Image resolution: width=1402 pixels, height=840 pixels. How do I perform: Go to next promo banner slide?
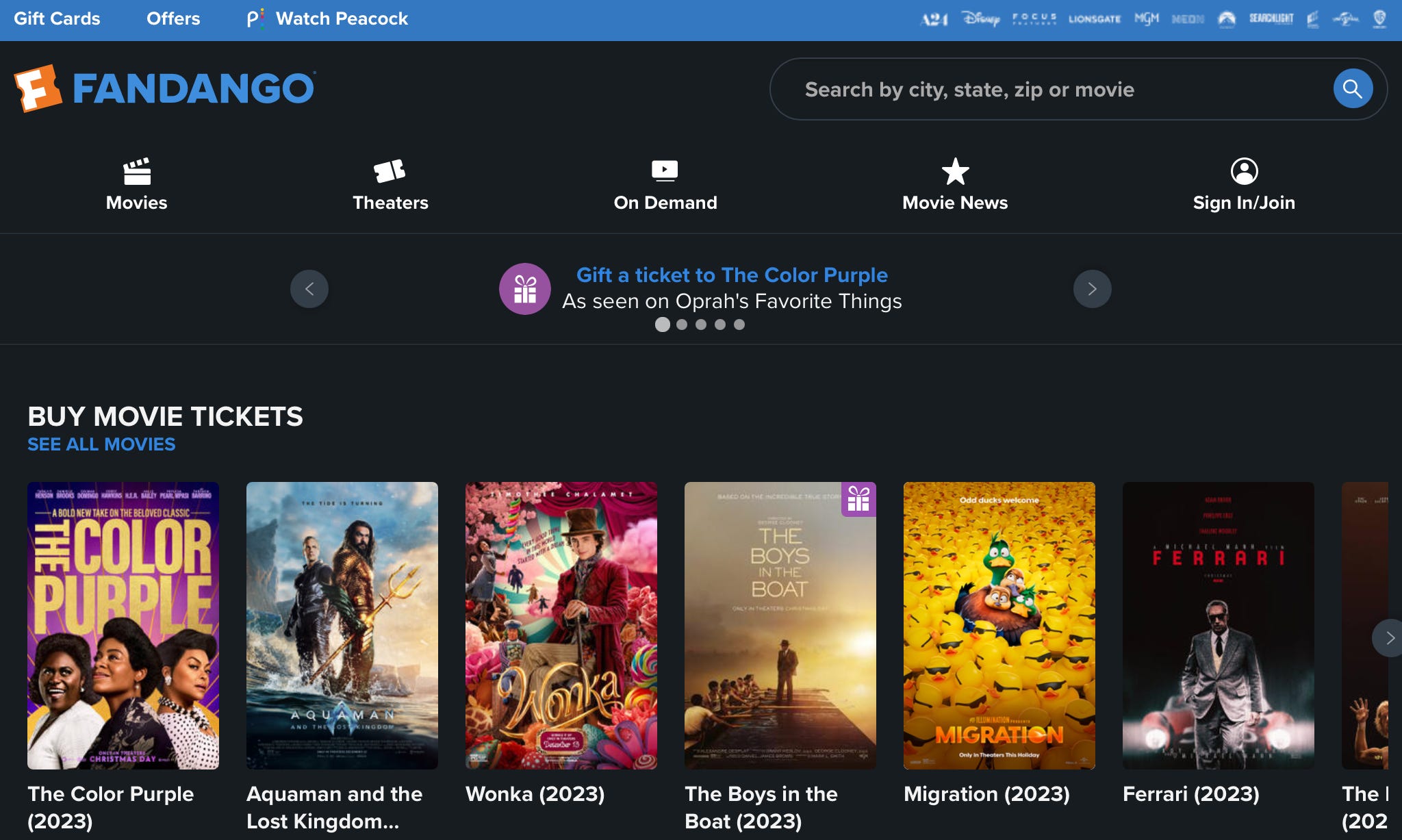click(1093, 289)
